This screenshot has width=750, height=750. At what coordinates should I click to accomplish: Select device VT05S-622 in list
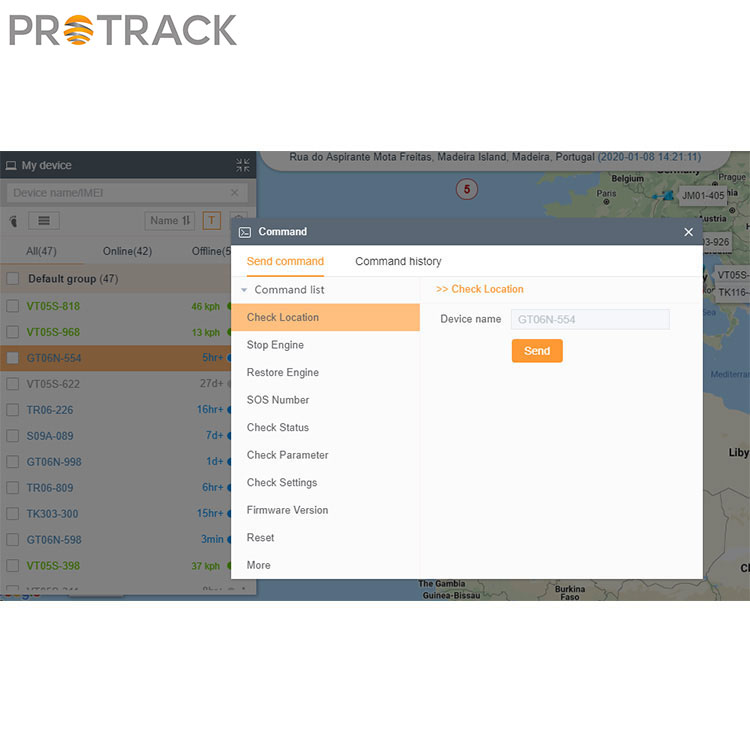53,384
